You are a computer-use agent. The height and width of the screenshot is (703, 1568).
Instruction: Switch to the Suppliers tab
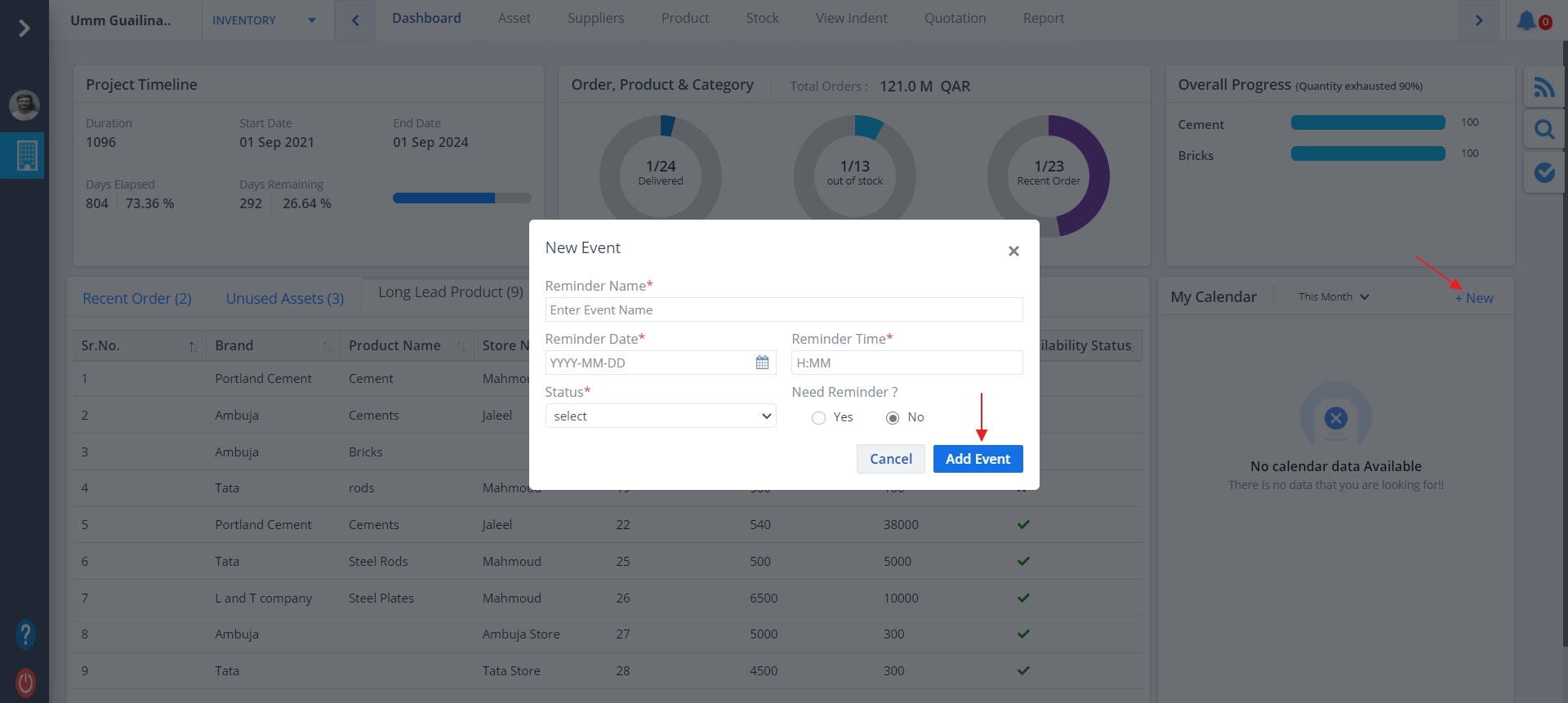(x=595, y=18)
